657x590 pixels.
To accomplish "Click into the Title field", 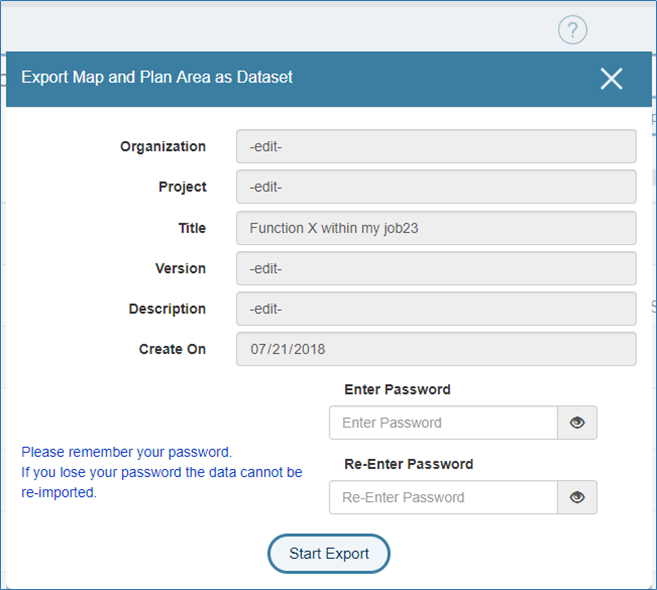I will [436, 228].
